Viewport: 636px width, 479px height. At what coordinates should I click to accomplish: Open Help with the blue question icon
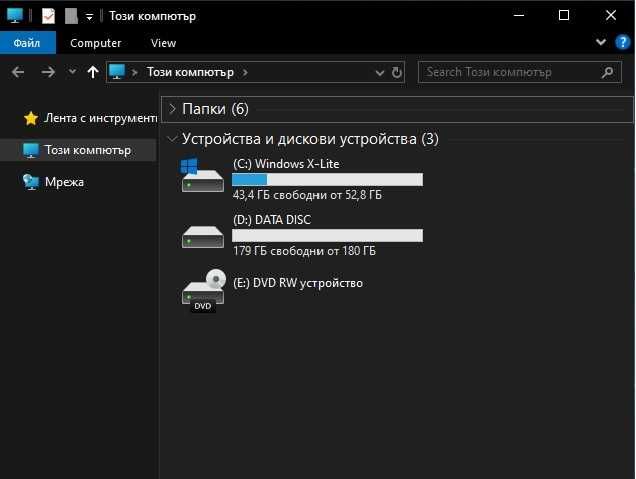pyautogui.click(x=622, y=42)
